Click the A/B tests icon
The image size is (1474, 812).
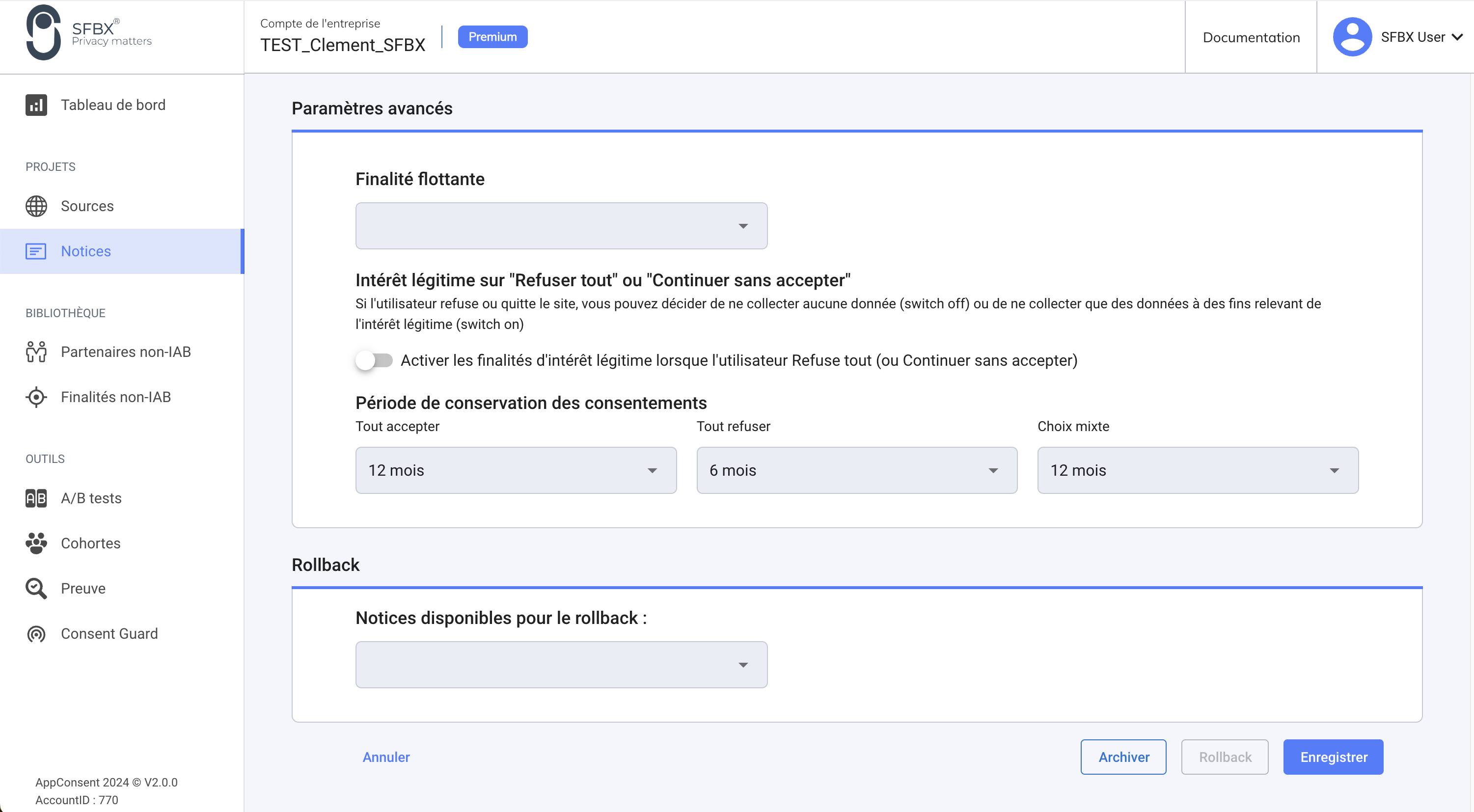[x=36, y=498]
